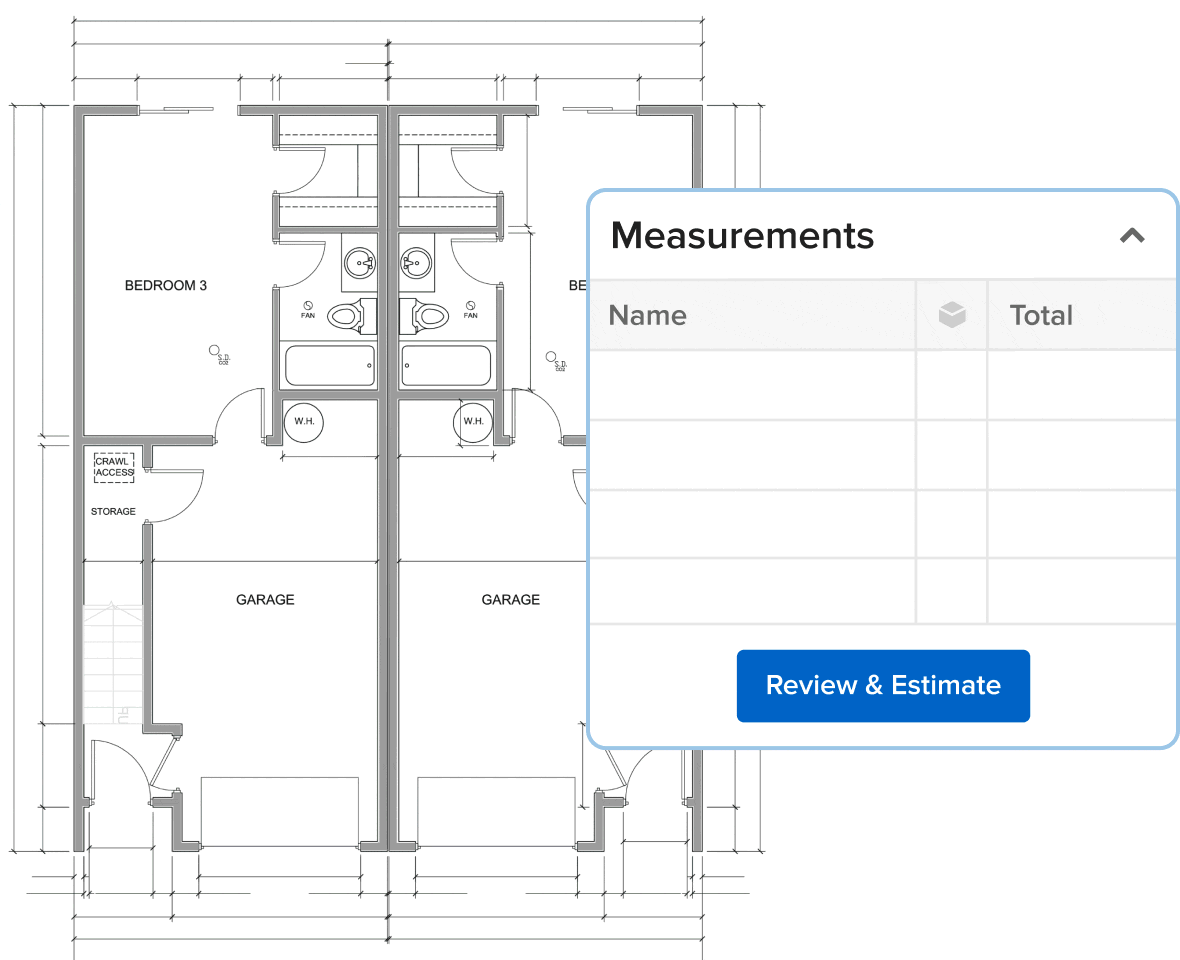Collapse the Measurements panel with its chevron
The image size is (1180, 960).
[x=1132, y=235]
